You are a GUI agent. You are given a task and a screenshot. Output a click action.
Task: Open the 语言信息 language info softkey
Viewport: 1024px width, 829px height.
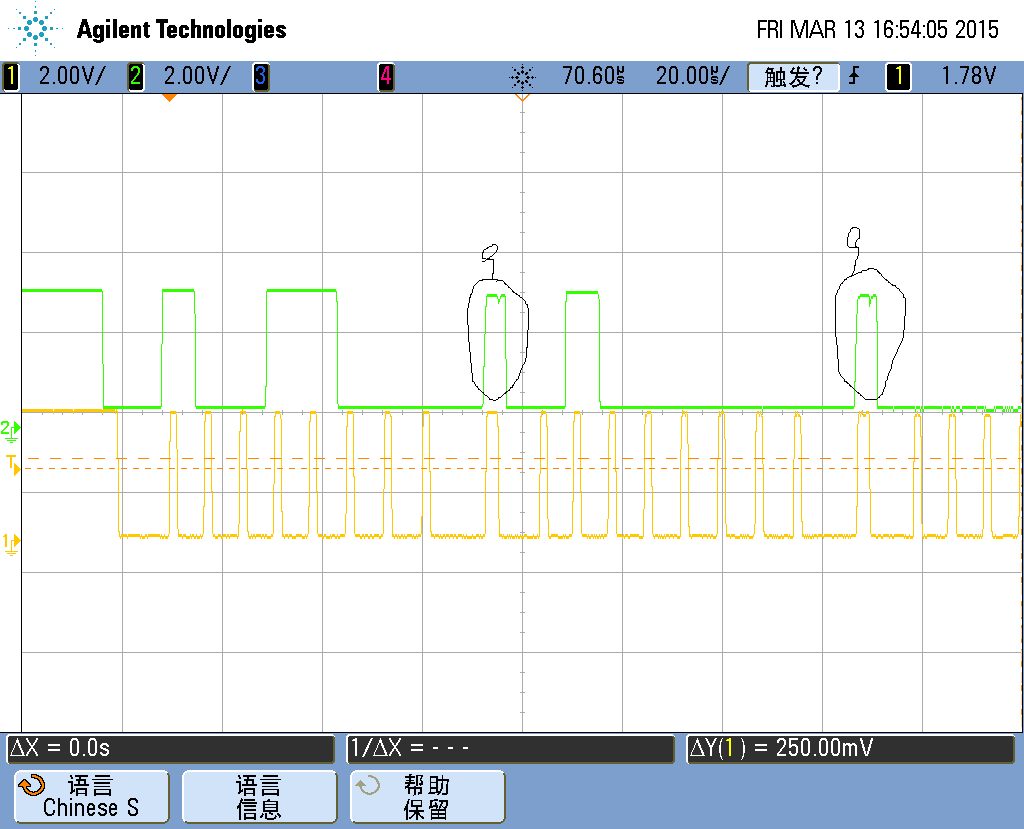259,796
